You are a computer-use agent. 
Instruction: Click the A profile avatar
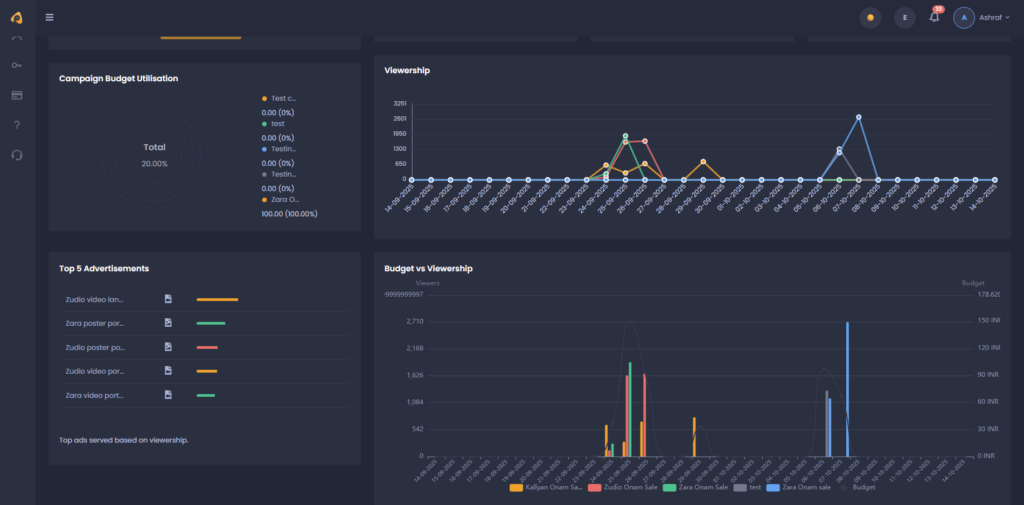click(964, 18)
